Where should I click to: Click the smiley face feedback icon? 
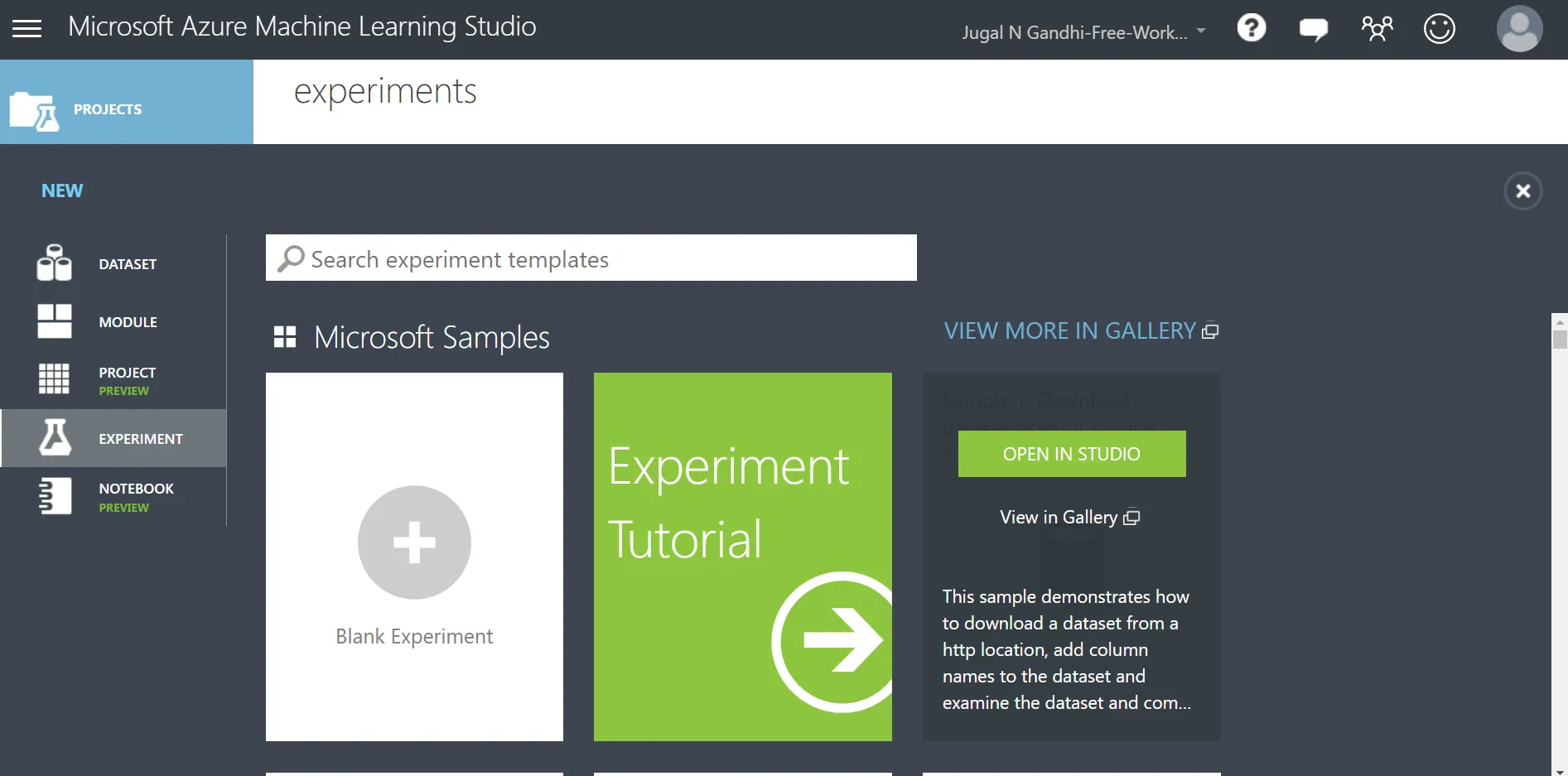[x=1440, y=29]
